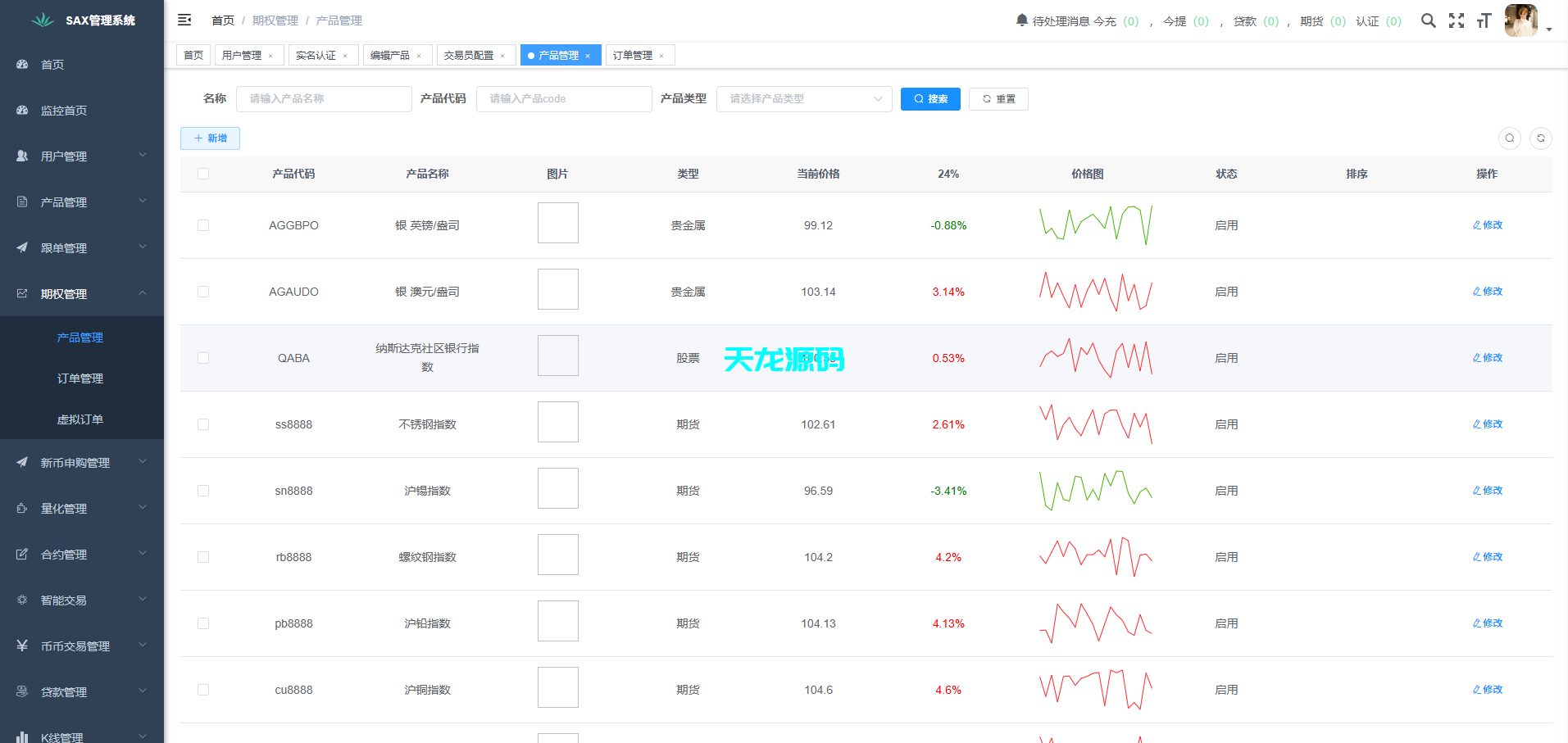The height and width of the screenshot is (743, 1568).
Task: Click the plus icon on the 新增 button
Action: pyautogui.click(x=198, y=138)
